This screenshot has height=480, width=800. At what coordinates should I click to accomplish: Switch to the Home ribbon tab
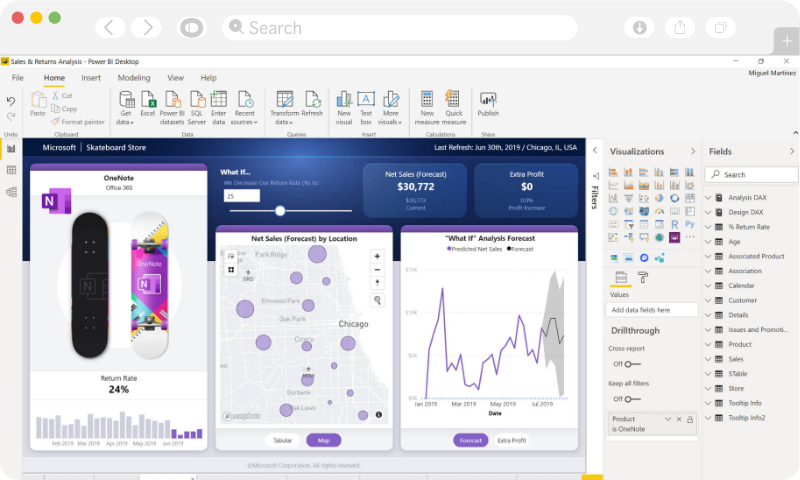point(54,78)
